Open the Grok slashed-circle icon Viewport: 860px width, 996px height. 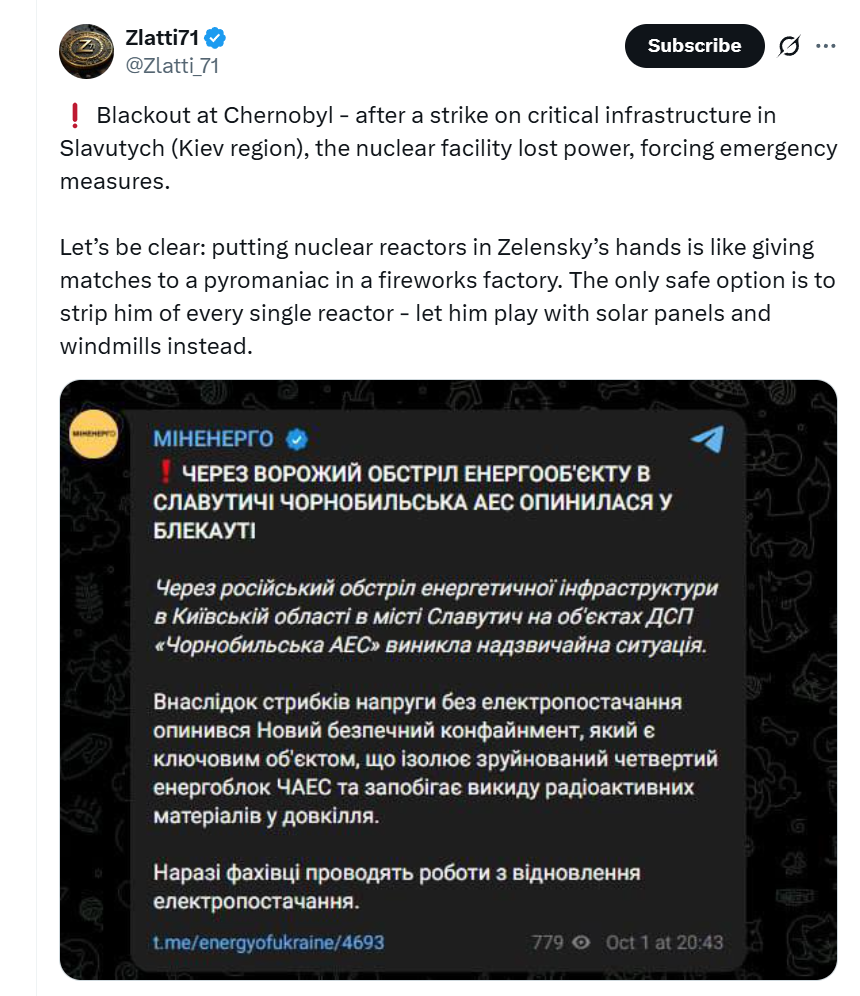(x=788, y=46)
